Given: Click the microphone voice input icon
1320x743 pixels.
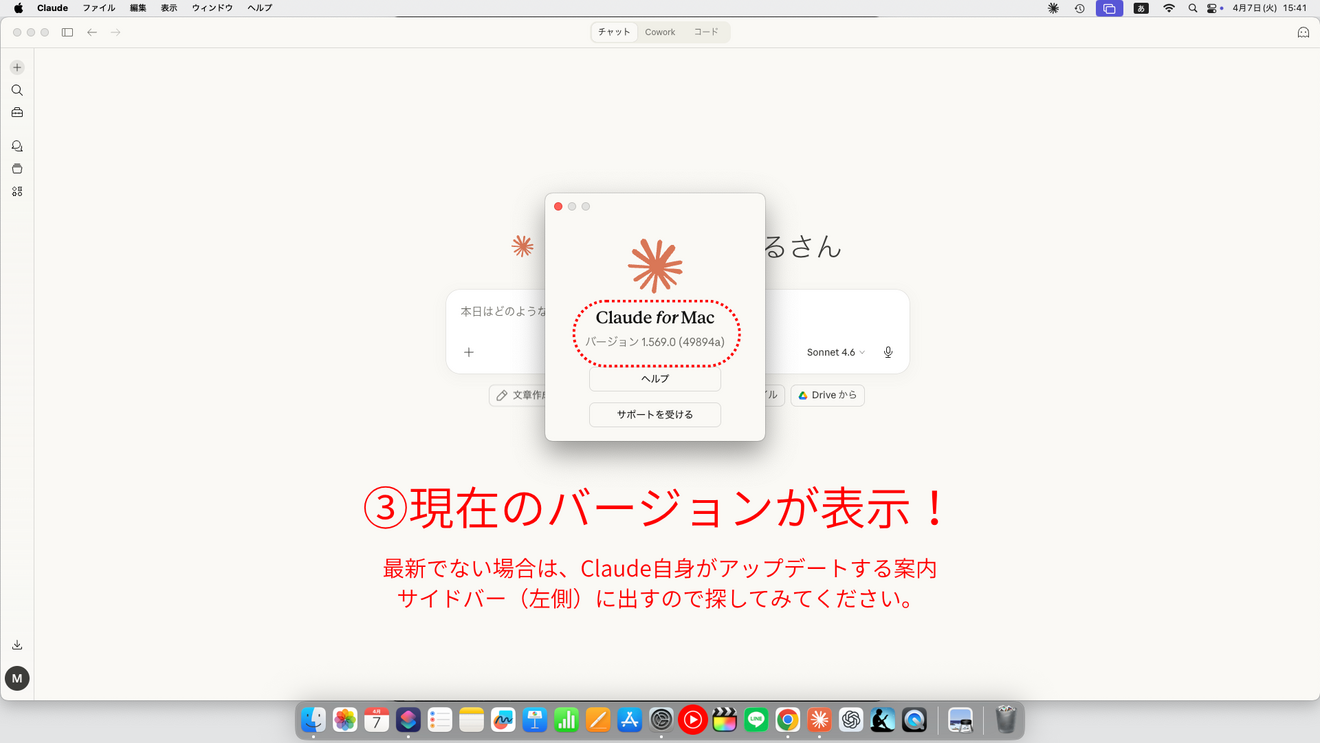Looking at the screenshot, I should pos(888,352).
